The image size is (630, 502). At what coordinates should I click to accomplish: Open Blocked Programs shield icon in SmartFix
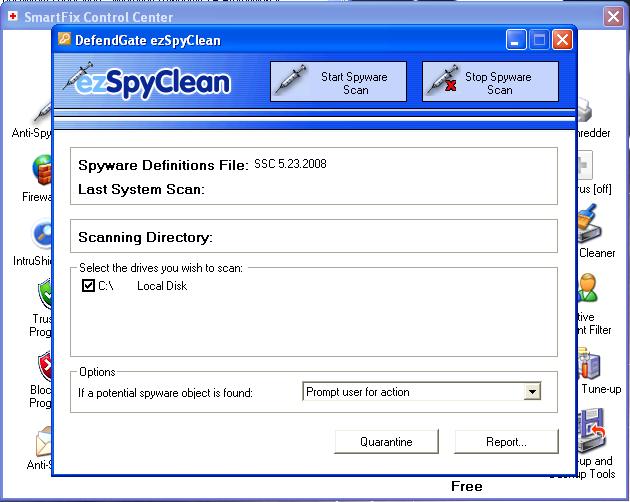[45, 366]
